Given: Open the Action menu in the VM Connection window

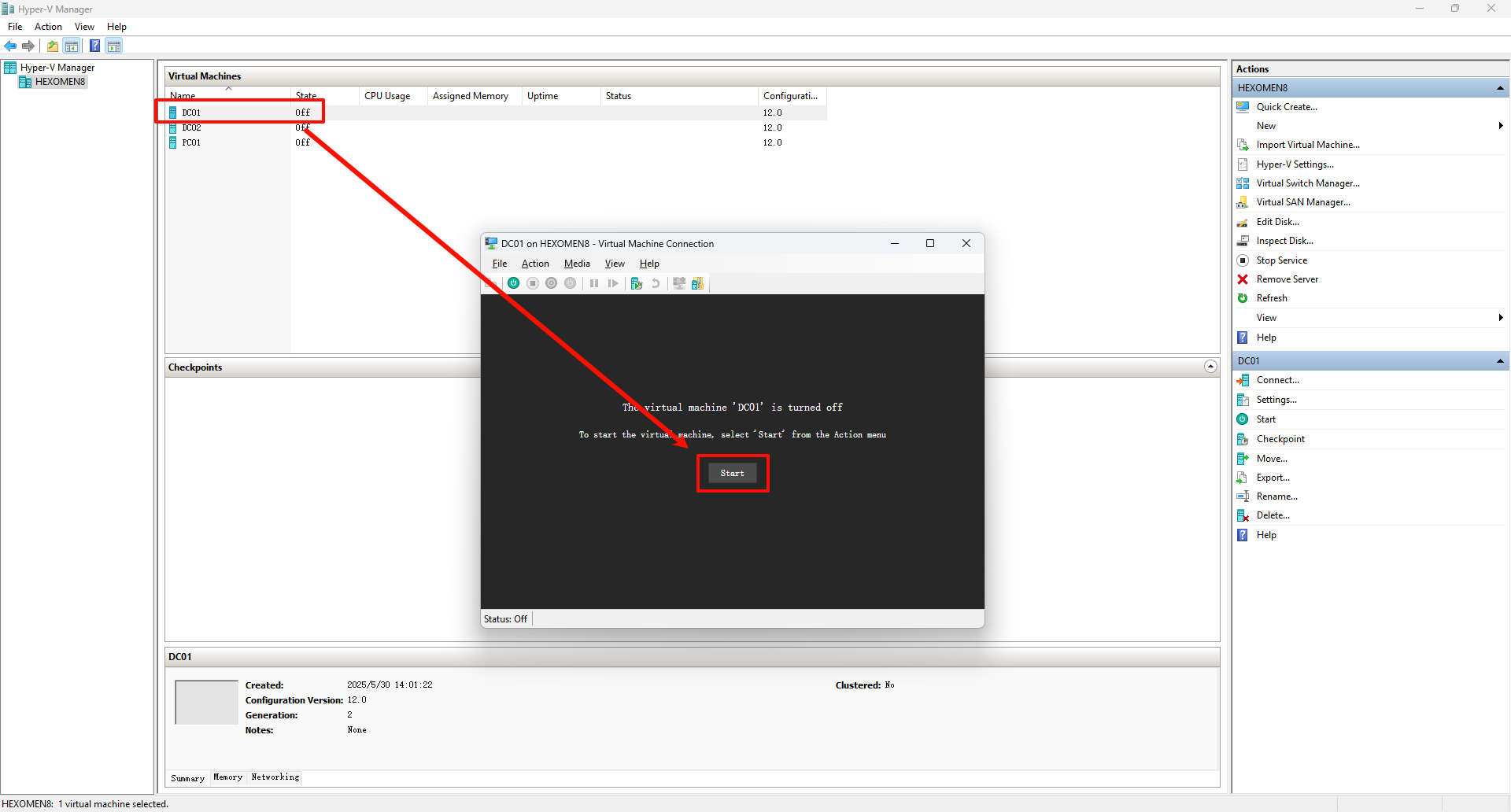Looking at the screenshot, I should coord(535,264).
